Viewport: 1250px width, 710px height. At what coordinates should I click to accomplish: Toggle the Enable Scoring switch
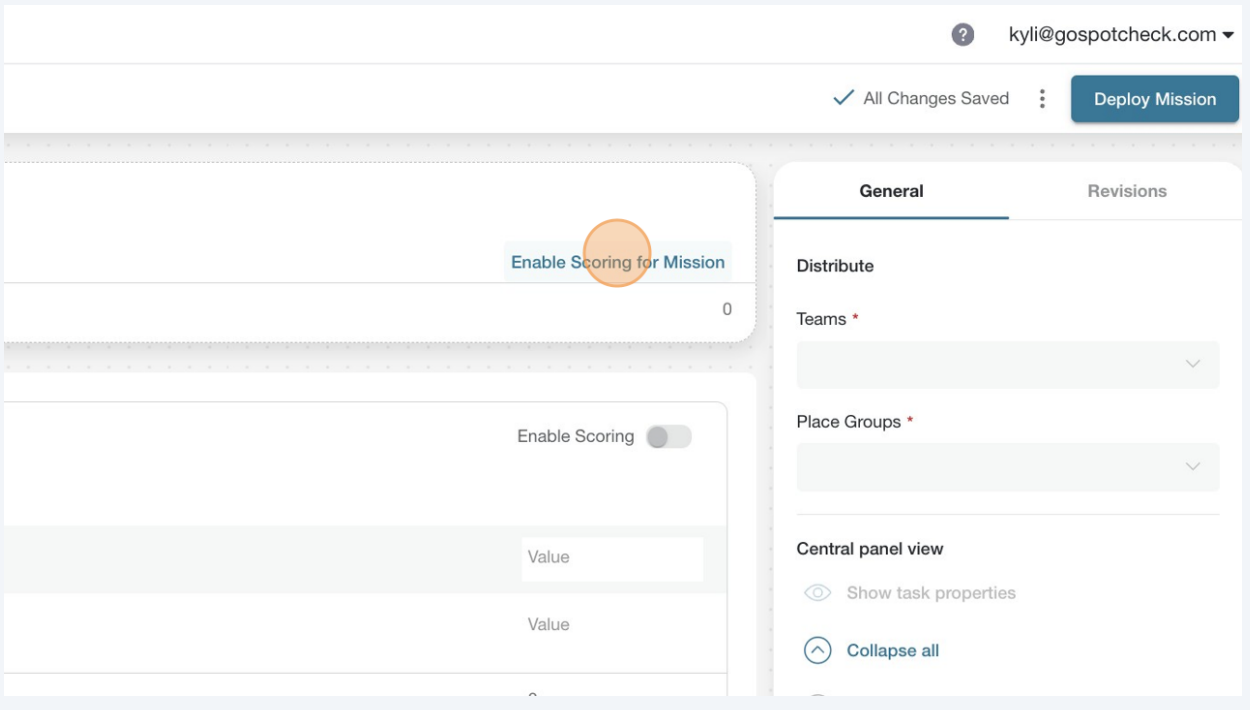point(669,437)
